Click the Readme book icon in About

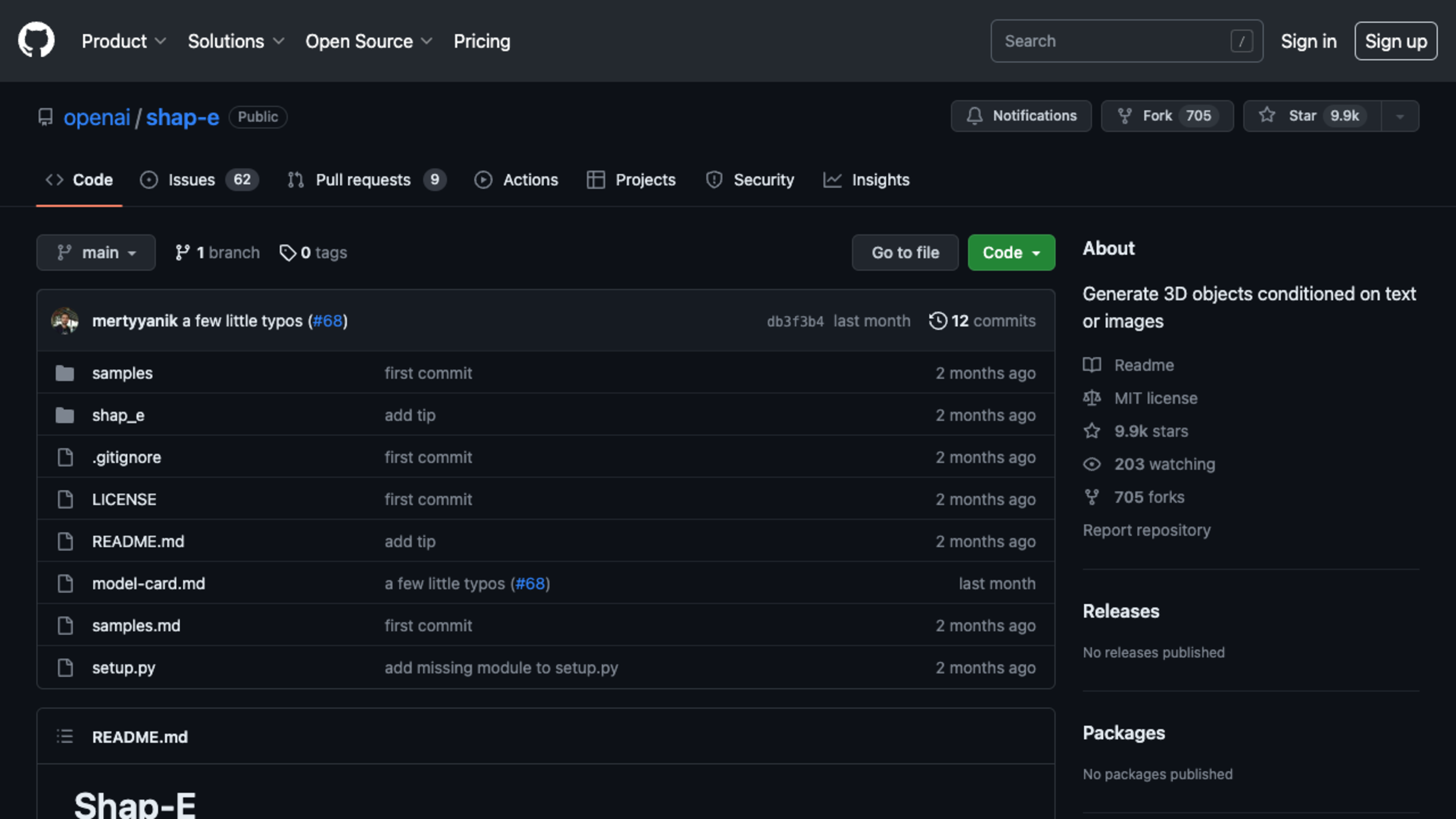(x=1092, y=364)
